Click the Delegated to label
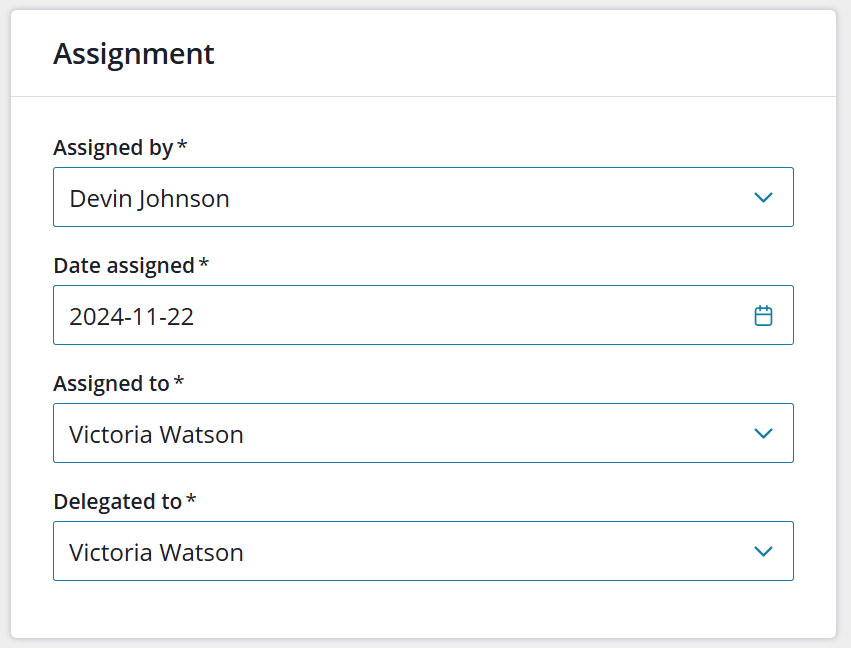 pos(117,501)
